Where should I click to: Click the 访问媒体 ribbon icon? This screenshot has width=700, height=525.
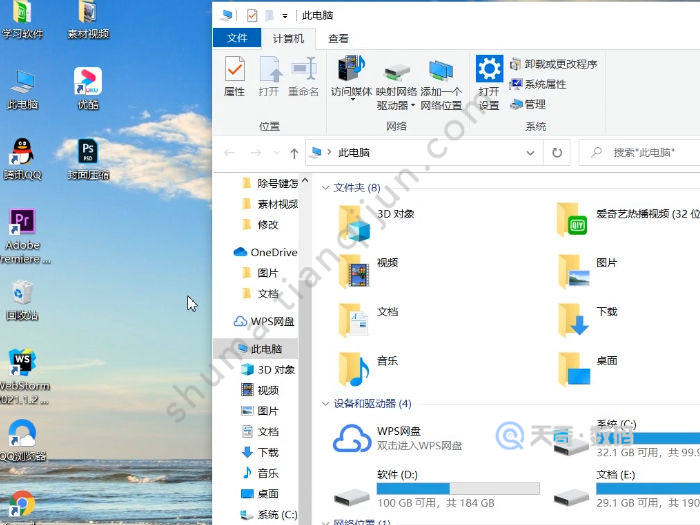[351, 69]
